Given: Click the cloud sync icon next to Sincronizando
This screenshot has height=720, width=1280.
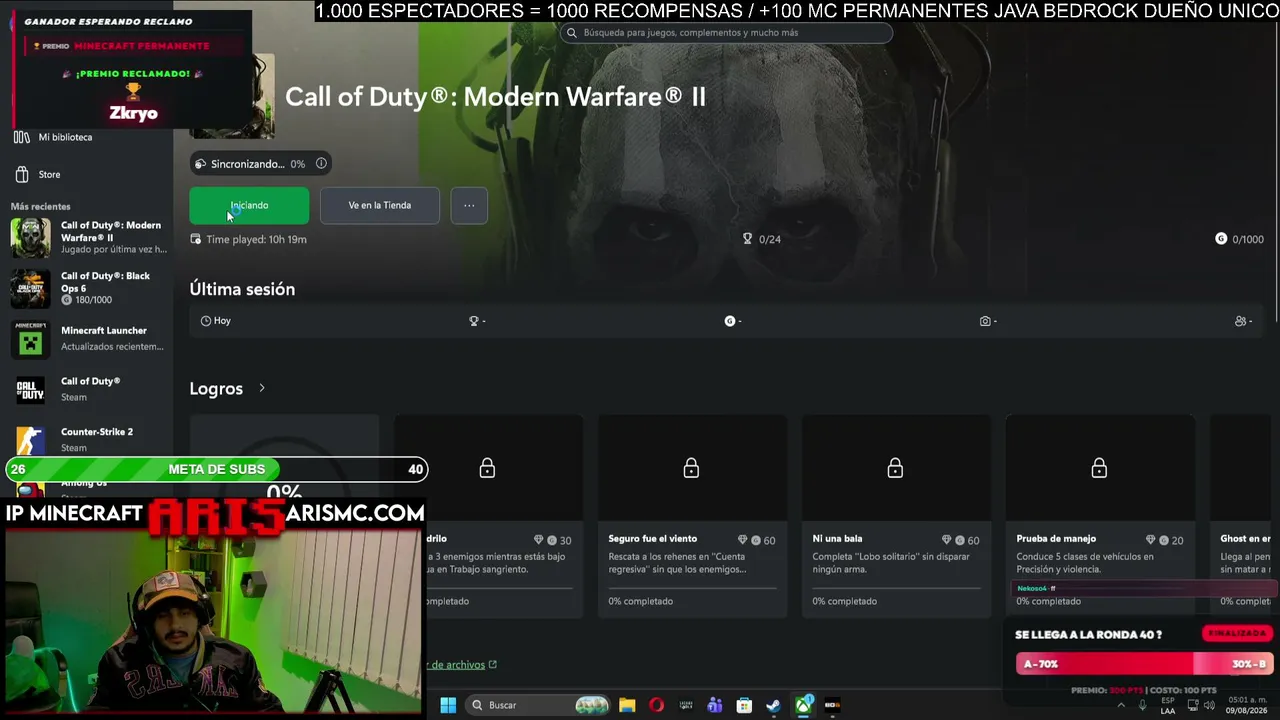Looking at the screenshot, I should pyautogui.click(x=201, y=164).
